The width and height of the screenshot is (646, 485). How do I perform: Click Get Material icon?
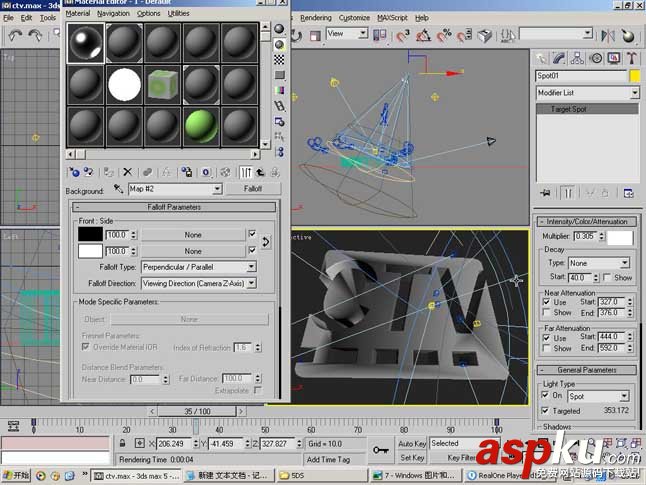tap(75, 172)
